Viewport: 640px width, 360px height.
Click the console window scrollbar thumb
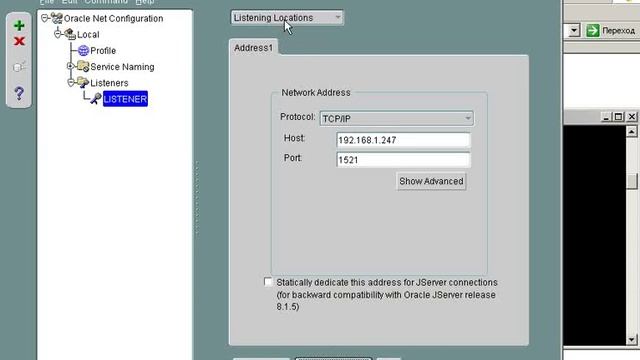click(632, 181)
